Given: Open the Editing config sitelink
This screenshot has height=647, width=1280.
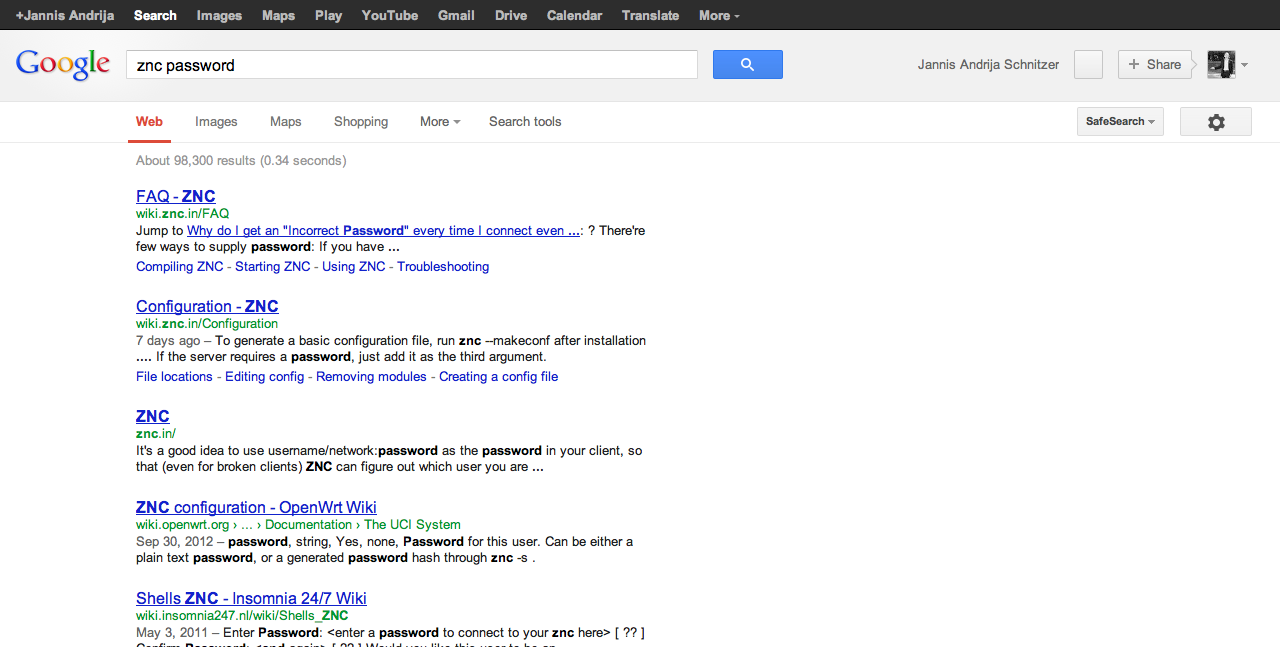Looking at the screenshot, I should 264,377.
